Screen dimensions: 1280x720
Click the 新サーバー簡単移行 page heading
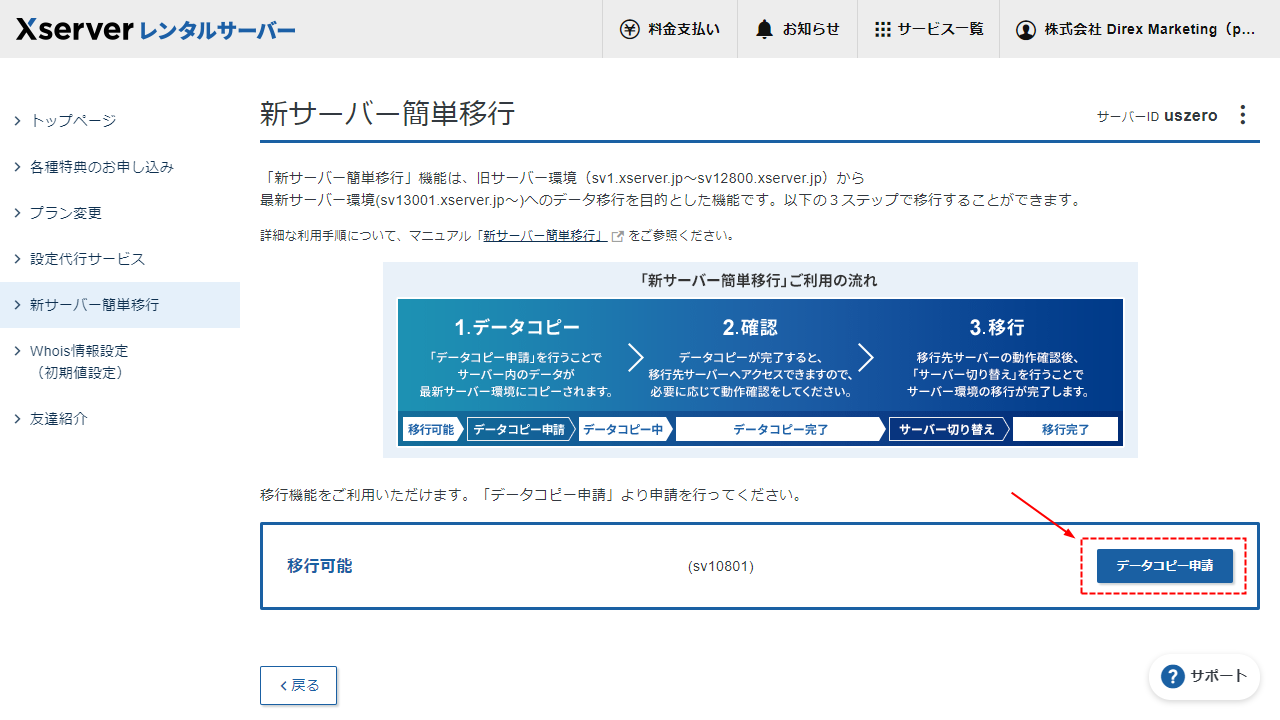[388, 113]
